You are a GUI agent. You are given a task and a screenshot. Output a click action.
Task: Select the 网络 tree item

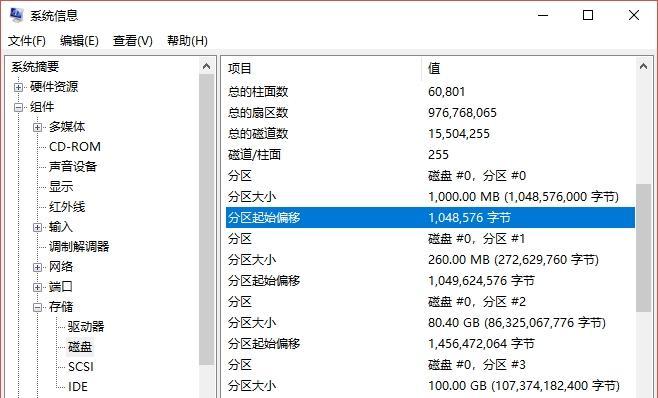(61, 267)
